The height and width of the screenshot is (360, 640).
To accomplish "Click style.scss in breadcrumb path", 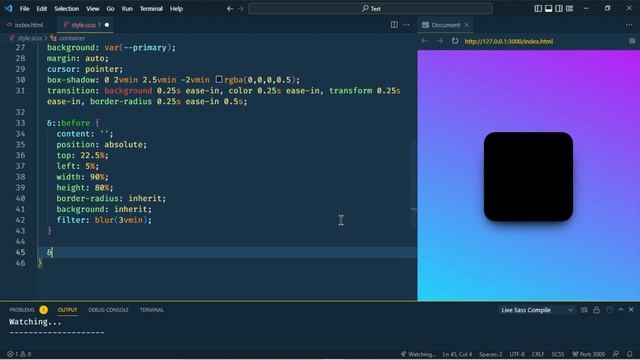I will (29, 38).
